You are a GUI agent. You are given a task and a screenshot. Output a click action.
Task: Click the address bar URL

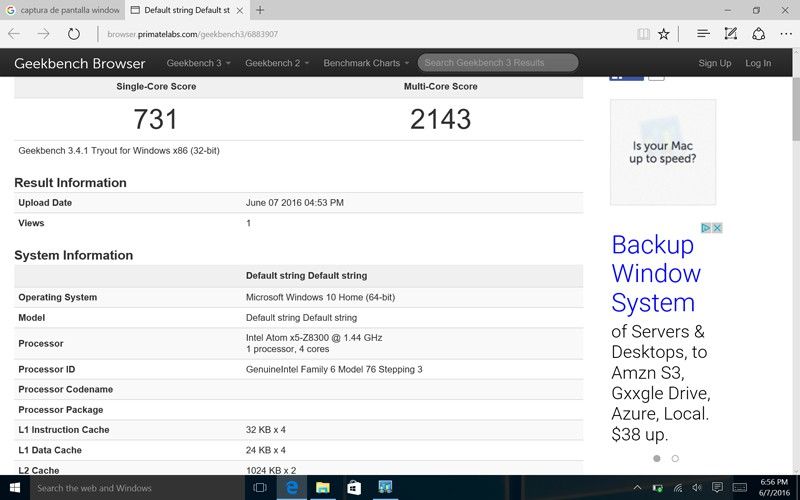point(192,34)
